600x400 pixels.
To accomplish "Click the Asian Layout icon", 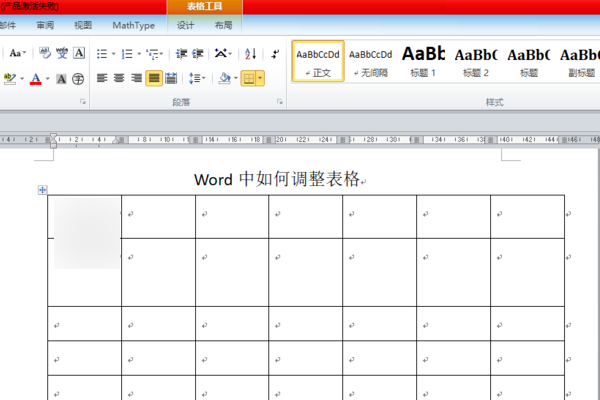I will pos(223,54).
